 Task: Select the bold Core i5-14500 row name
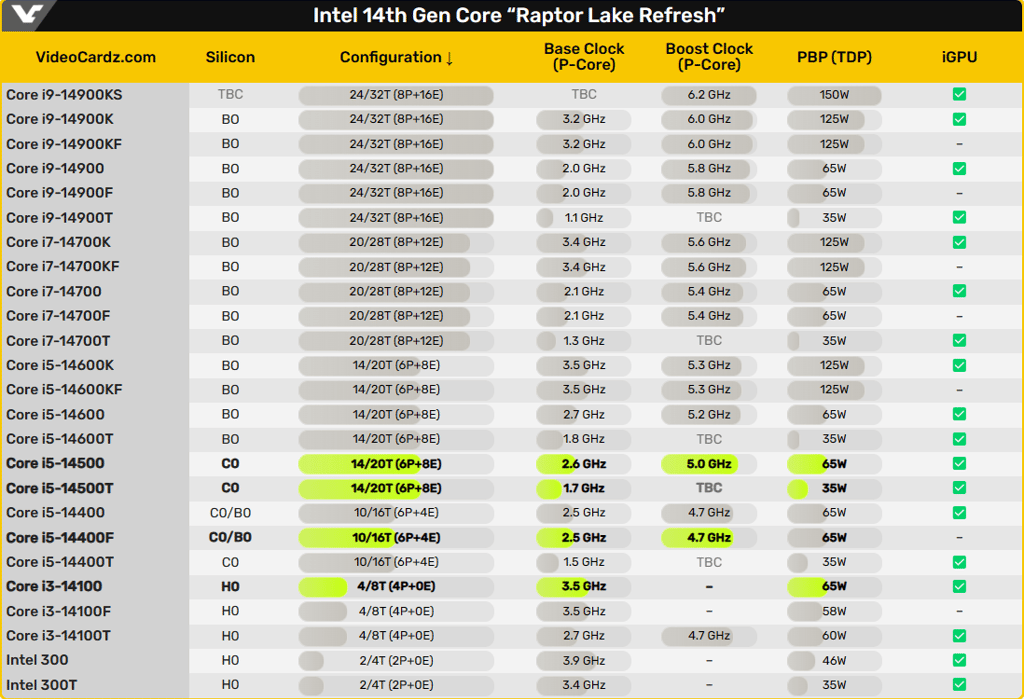click(55, 463)
